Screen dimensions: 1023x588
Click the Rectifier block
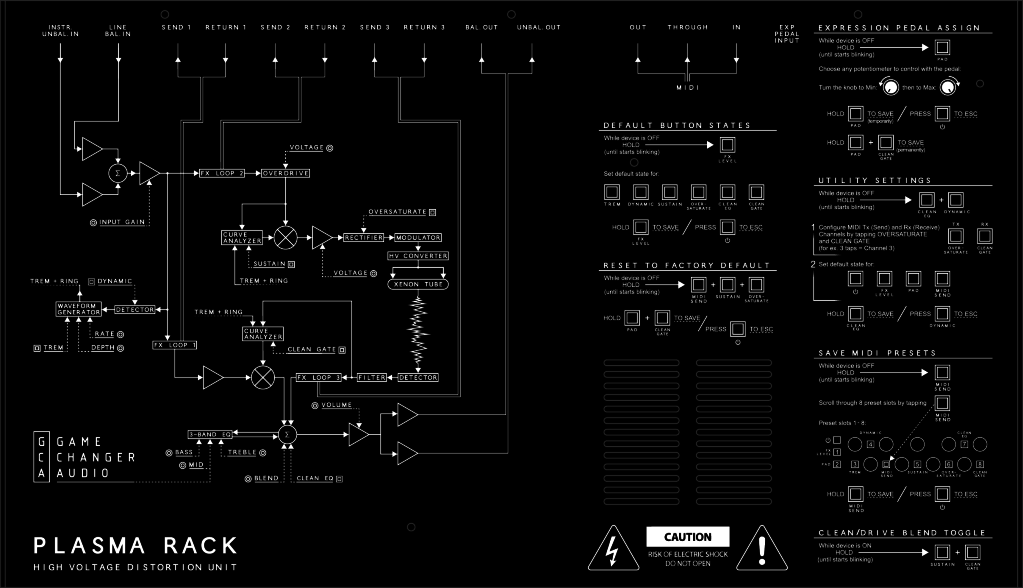pos(363,237)
